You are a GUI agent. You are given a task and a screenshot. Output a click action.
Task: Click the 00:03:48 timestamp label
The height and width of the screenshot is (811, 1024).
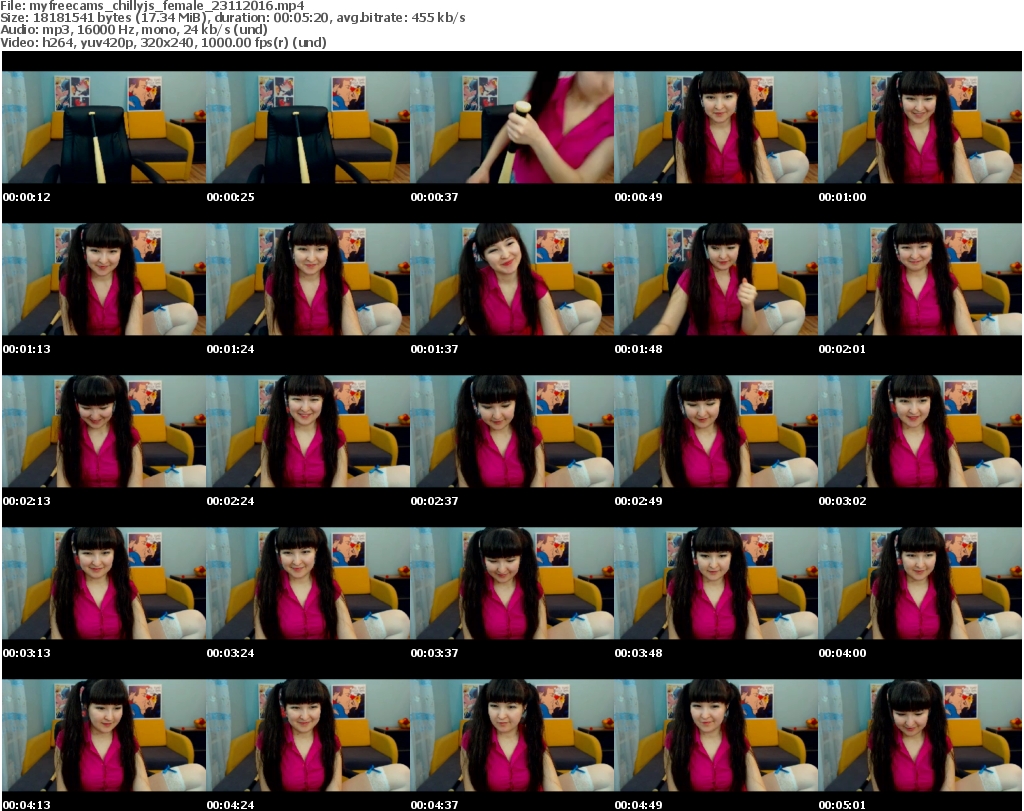(638, 653)
